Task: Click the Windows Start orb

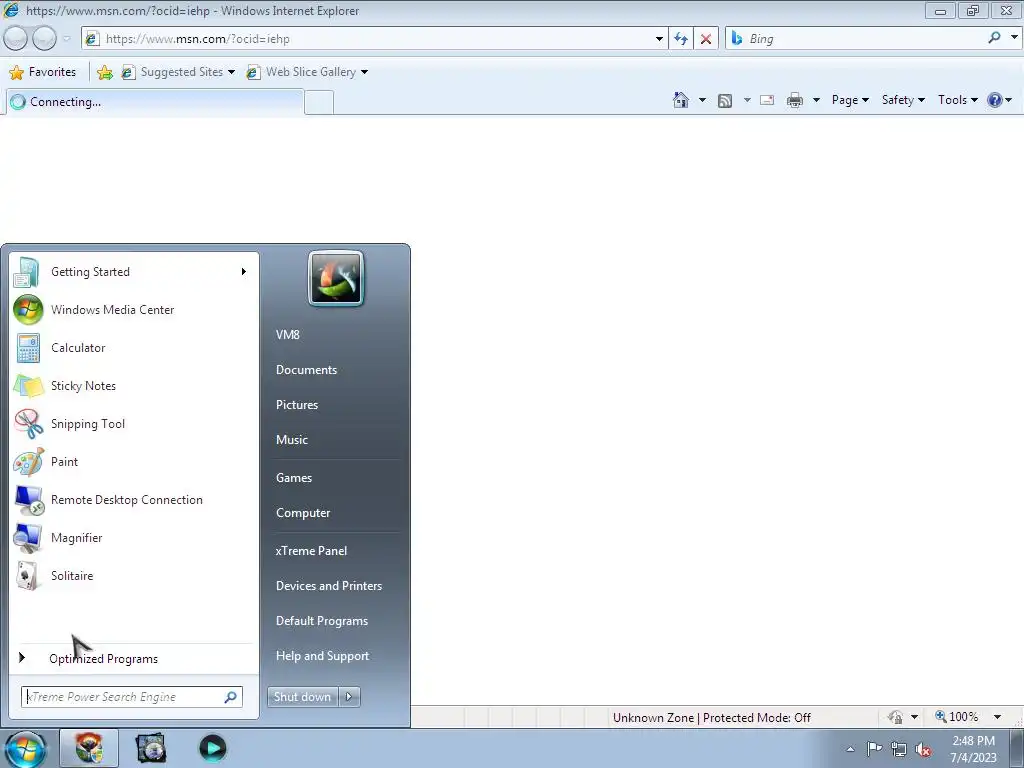Action: coord(25,748)
